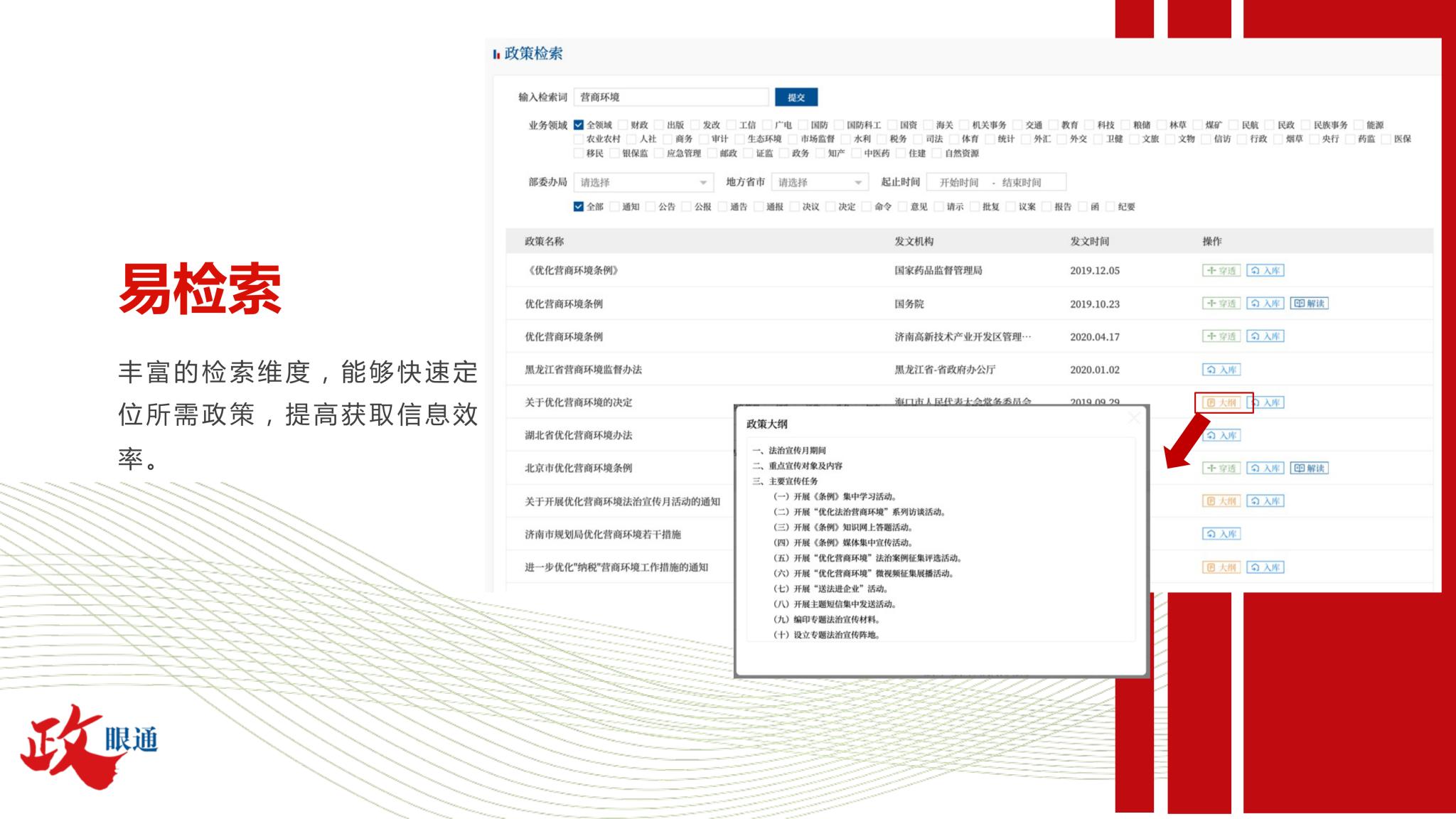Click the 发文时间 column header
This screenshot has width=1456, height=819.
click(1089, 242)
